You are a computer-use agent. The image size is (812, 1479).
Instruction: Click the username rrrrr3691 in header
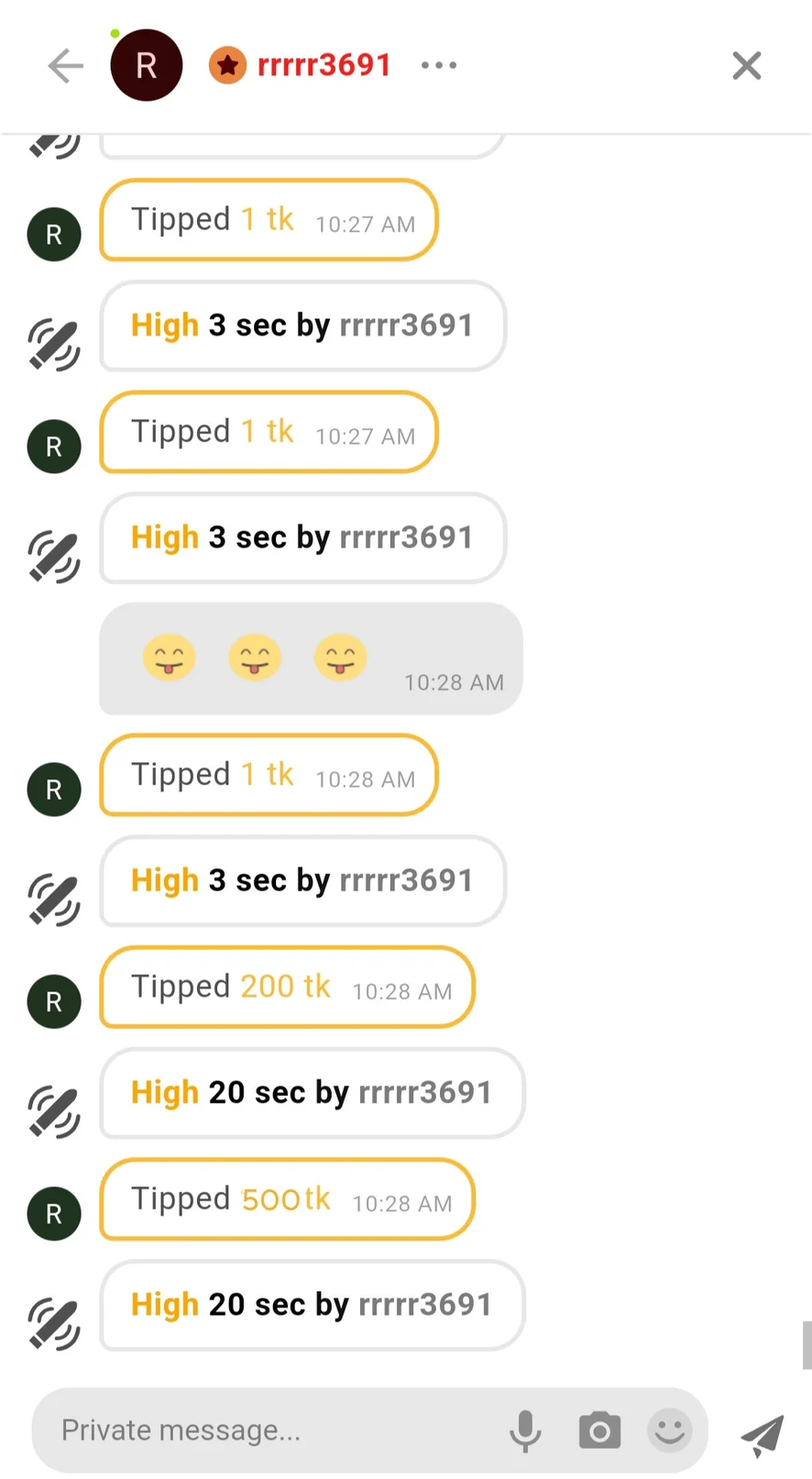324,65
